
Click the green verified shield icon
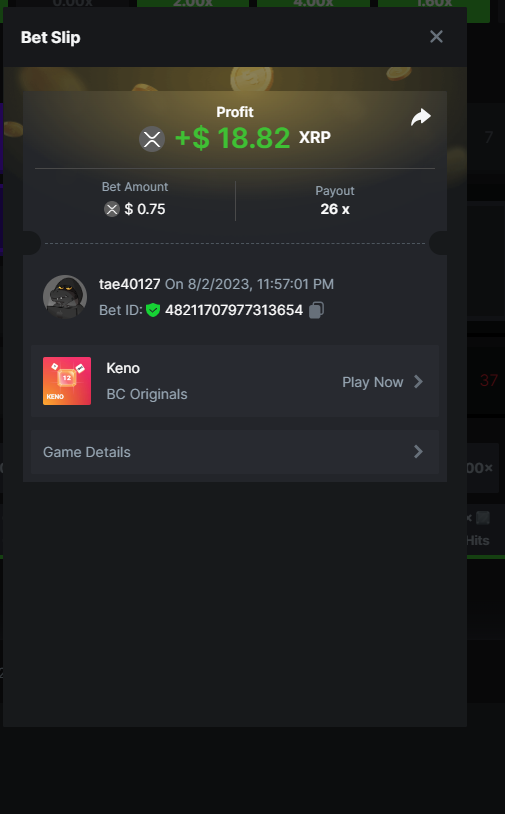click(153, 310)
